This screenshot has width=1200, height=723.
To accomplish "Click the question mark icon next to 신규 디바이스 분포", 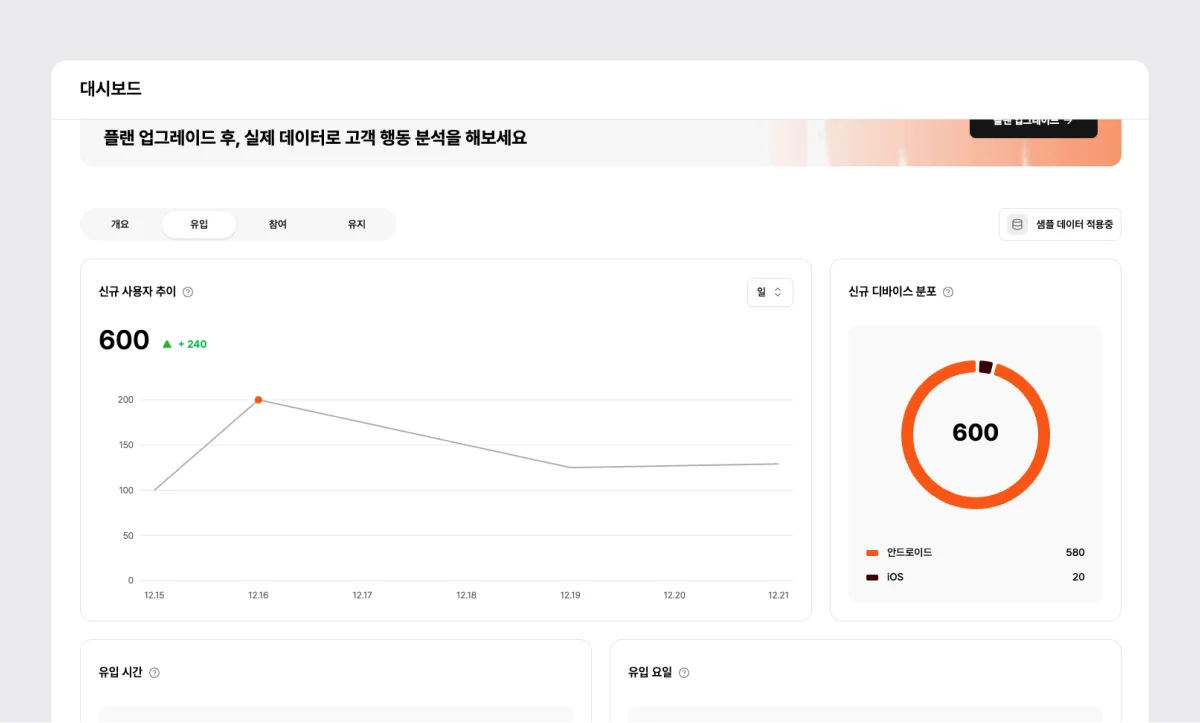I will coord(948,292).
